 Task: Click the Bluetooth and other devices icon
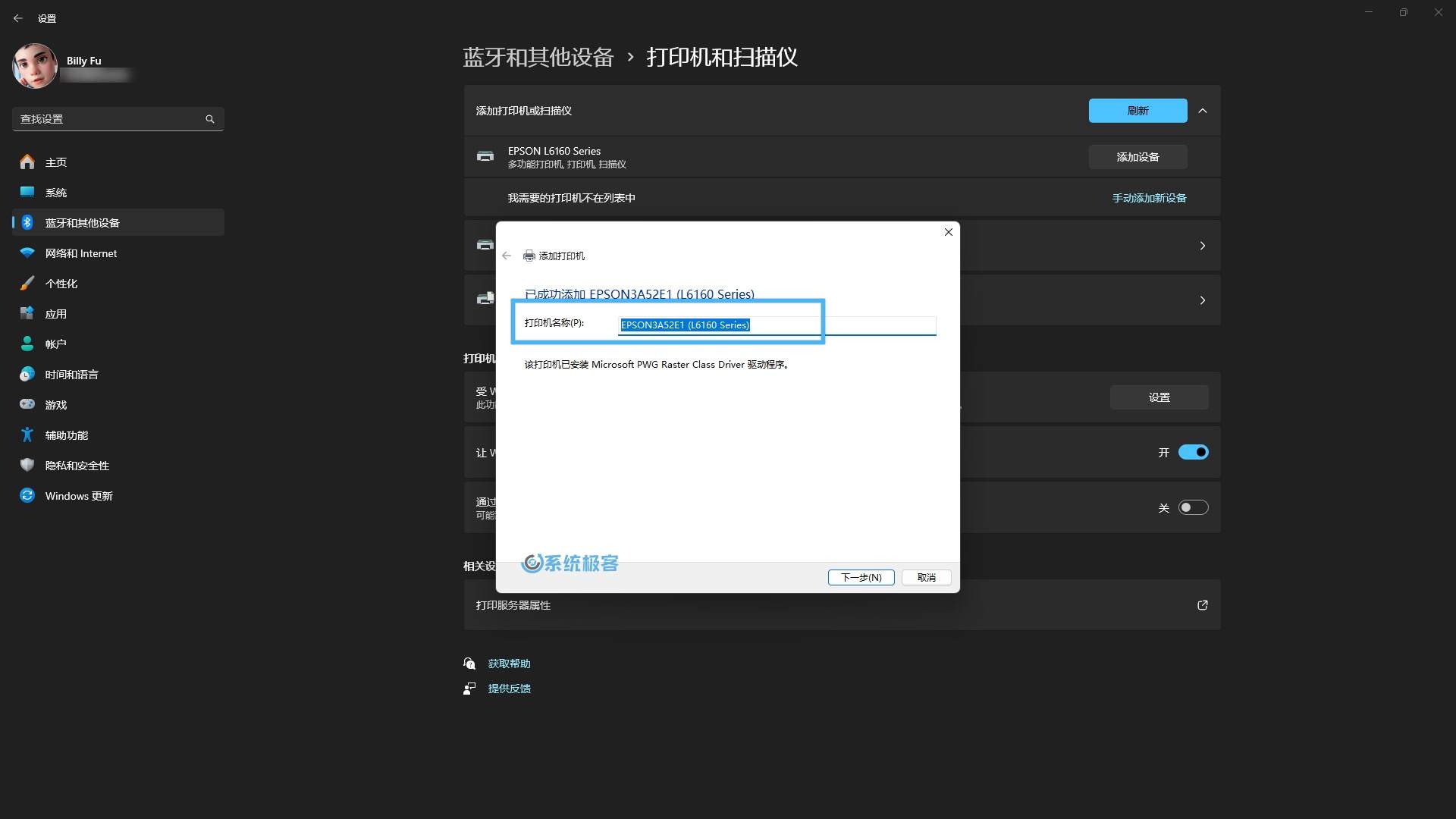(x=27, y=222)
